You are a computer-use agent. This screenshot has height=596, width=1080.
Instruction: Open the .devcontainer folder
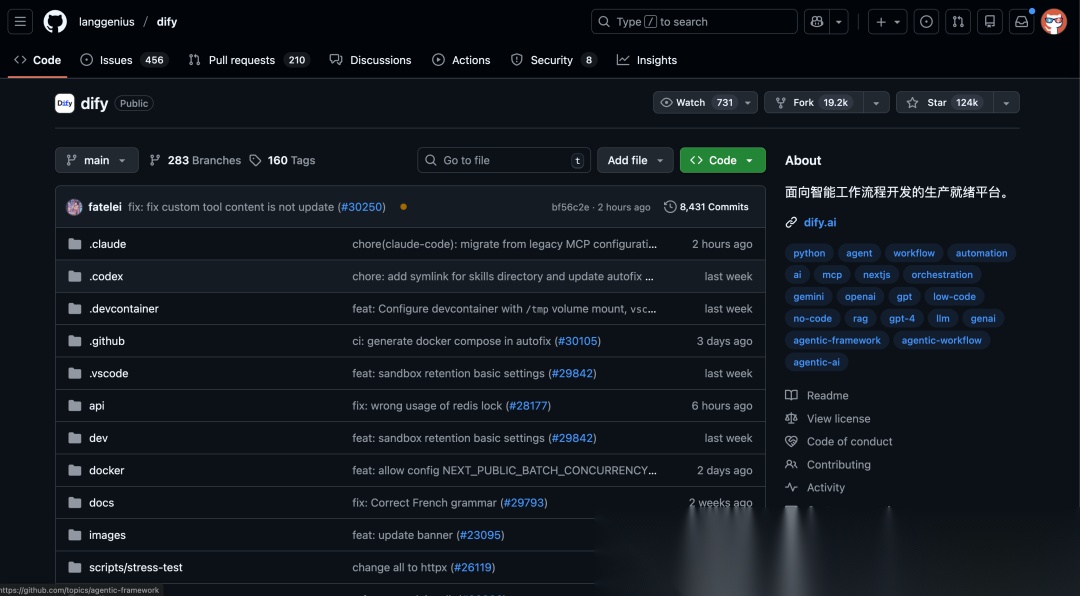(124, 309)
